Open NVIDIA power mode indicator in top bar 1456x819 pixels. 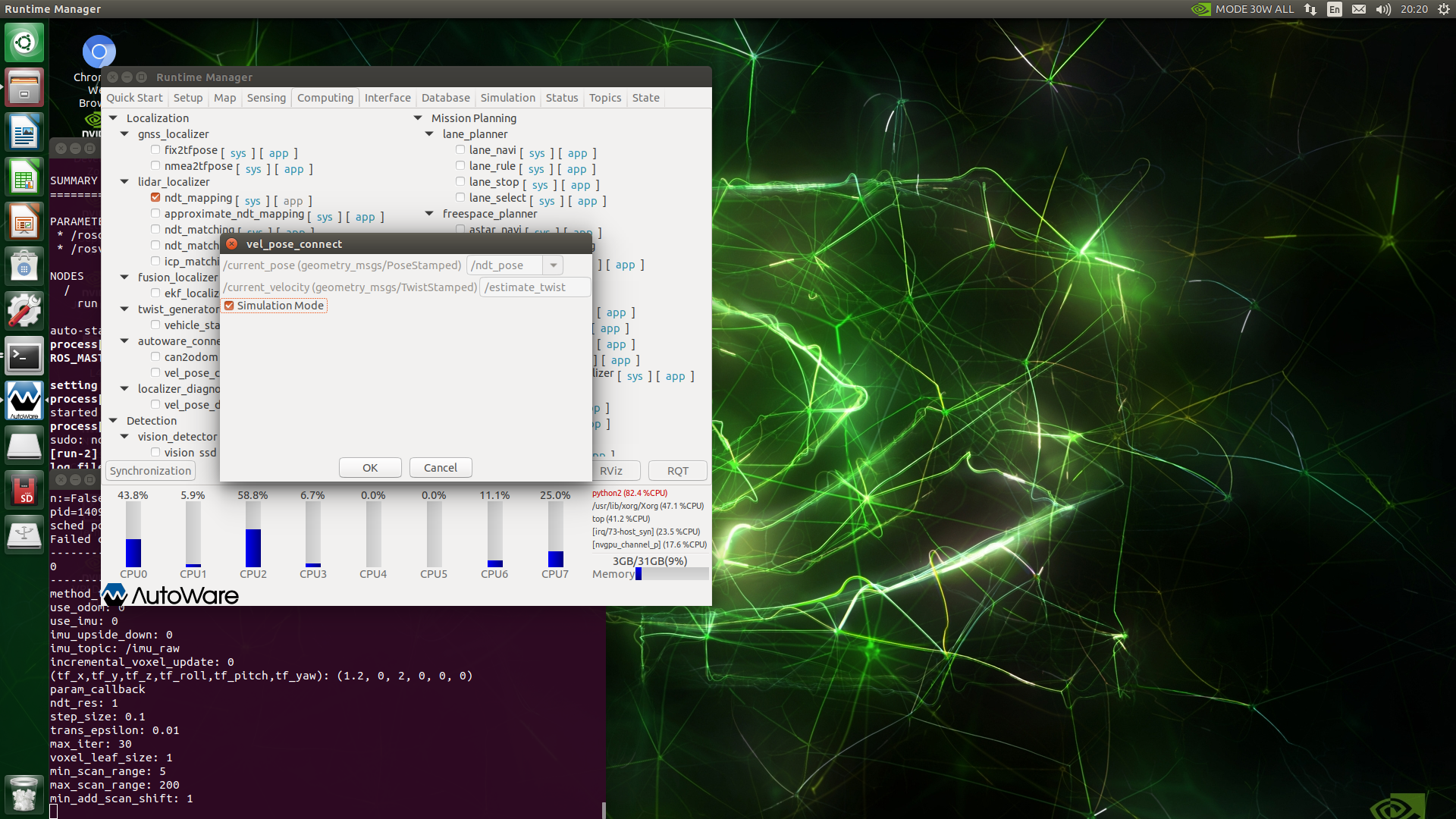1242,9
